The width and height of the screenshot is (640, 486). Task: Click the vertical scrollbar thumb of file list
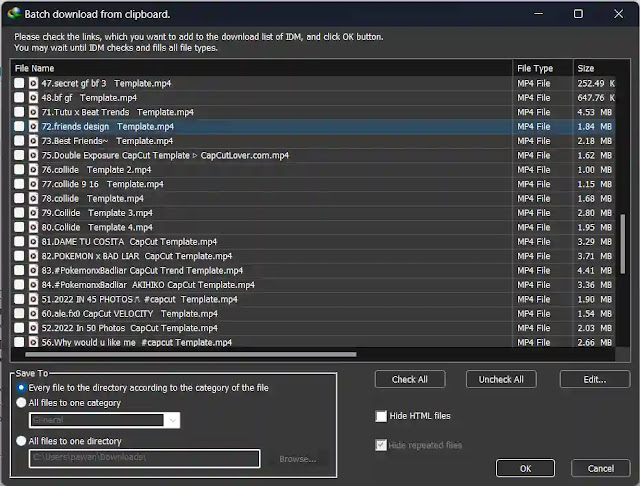tap(622, 244)
